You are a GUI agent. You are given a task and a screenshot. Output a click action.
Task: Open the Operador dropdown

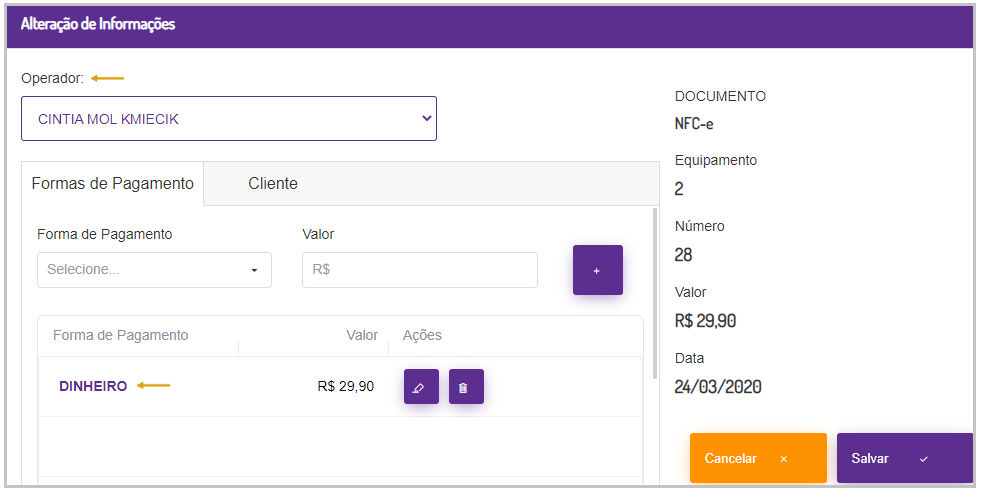click(228, 119)
